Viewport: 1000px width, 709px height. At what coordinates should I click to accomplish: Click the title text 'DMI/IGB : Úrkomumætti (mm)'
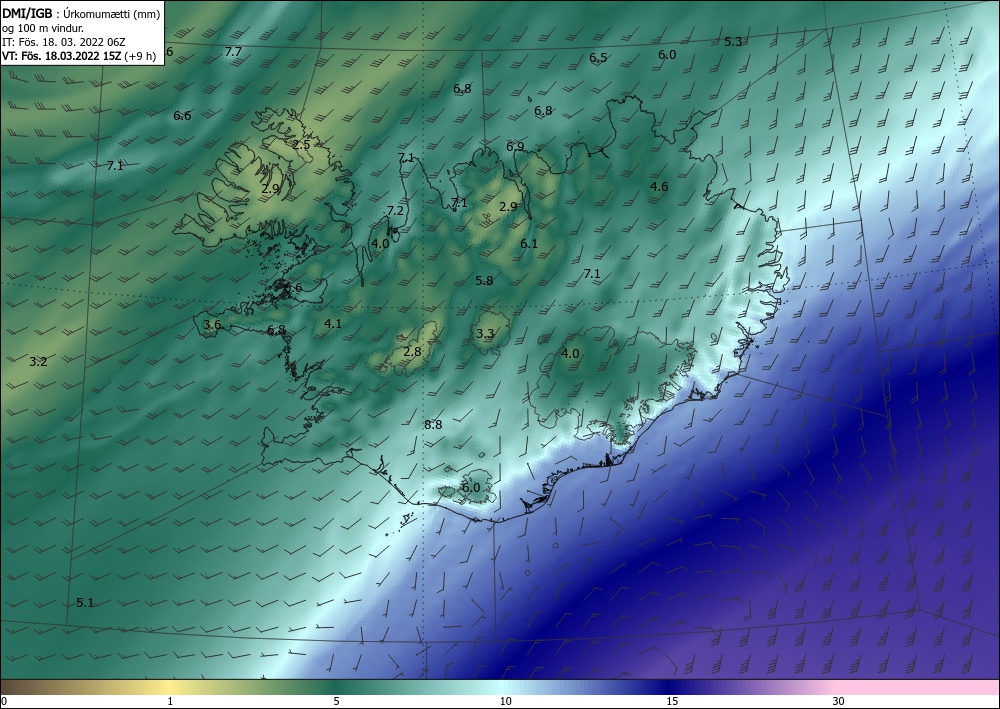[x=81, y=14]
